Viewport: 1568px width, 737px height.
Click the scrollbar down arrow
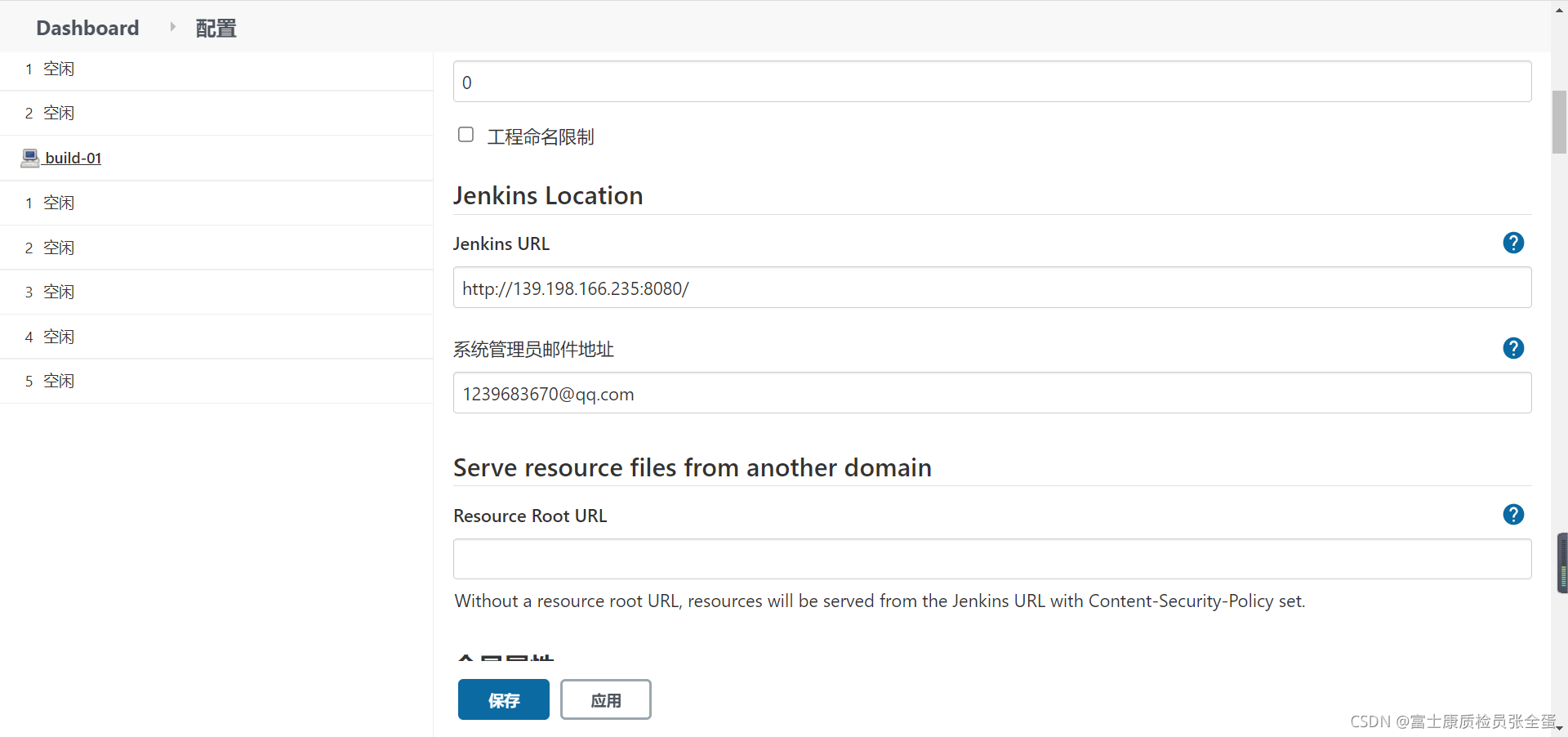1558,727
